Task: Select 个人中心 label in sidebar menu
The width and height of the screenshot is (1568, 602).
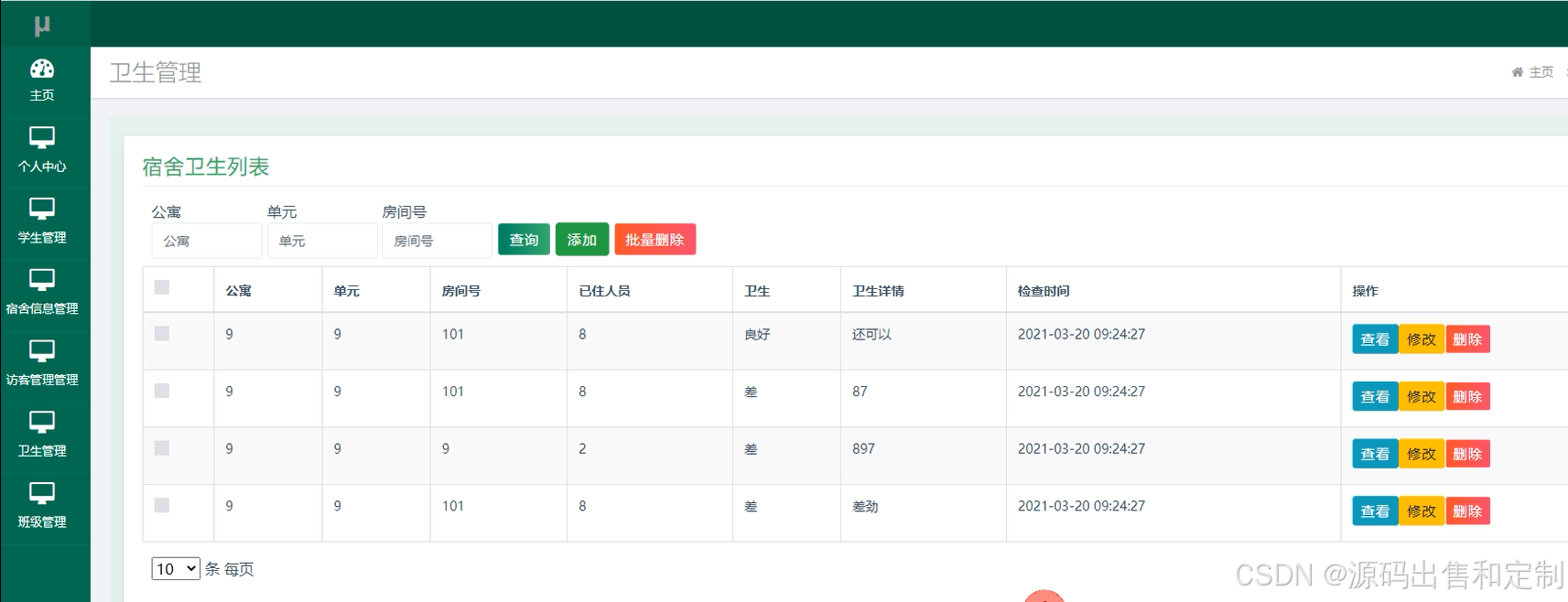Action: click(42, 167)
